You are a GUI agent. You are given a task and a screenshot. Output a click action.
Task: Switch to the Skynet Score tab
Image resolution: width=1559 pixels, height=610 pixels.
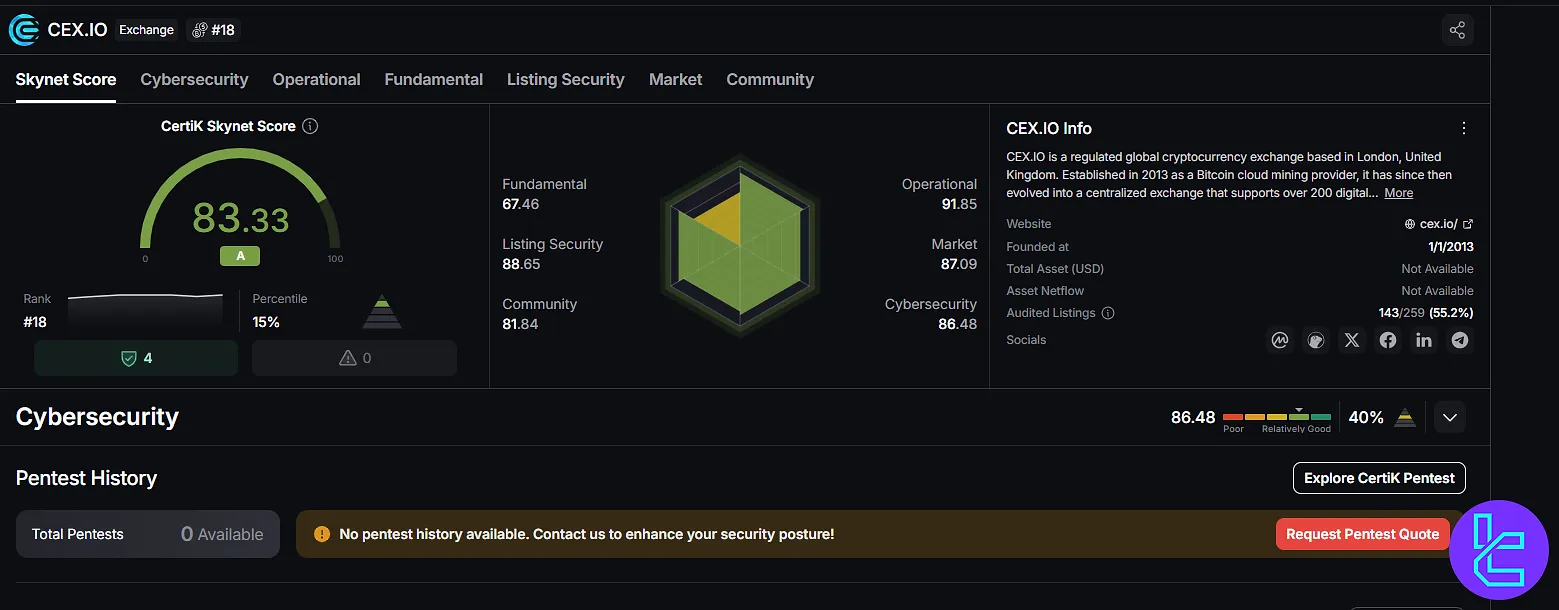coord(66,79)
